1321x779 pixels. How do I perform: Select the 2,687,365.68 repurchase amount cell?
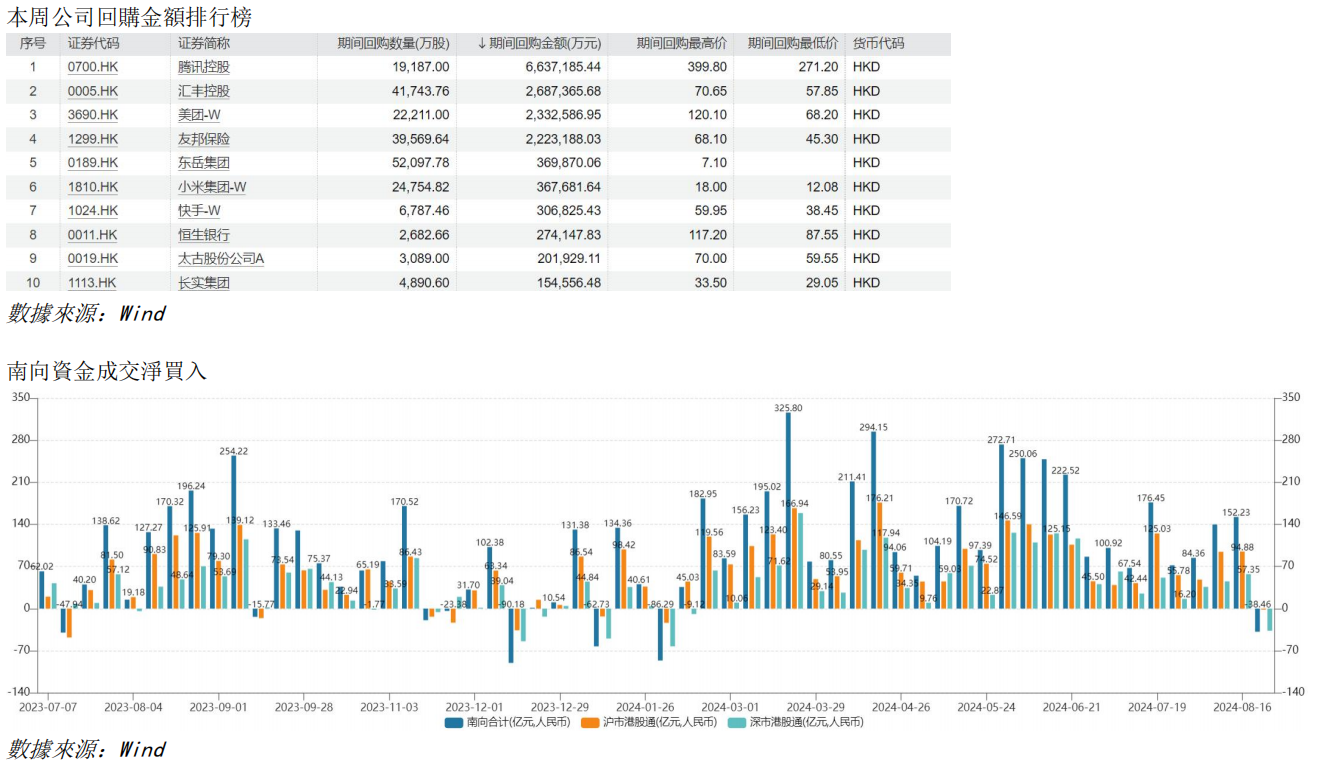pos(563,91)
